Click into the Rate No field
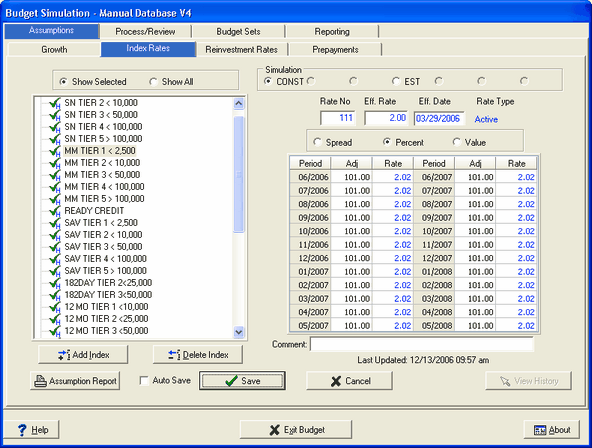Screen dimensions: 592x448 point(338,118)
